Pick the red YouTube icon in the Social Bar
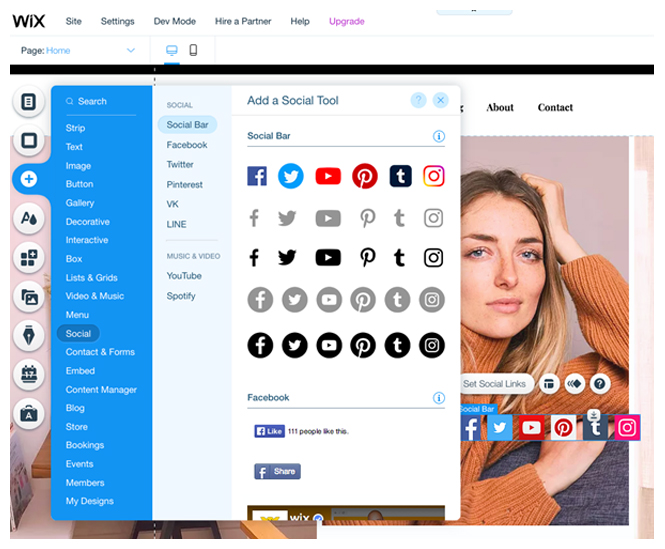Image resolution: width=665 pixels, height=549 pixels. pos(328,176)
